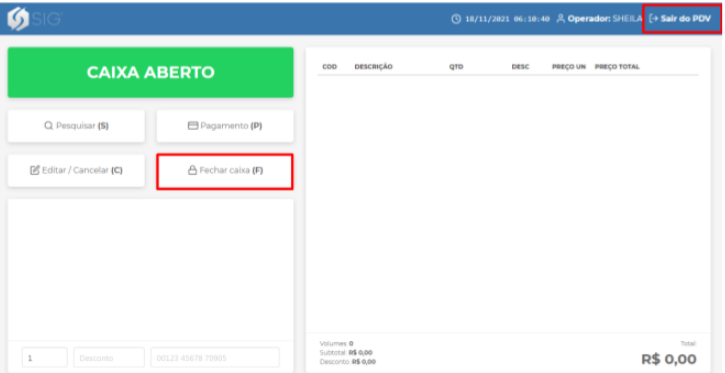Click the magnifier icon in Pesquisar
Viewport: 725px width, 373px height.
[x=49, y=126]
